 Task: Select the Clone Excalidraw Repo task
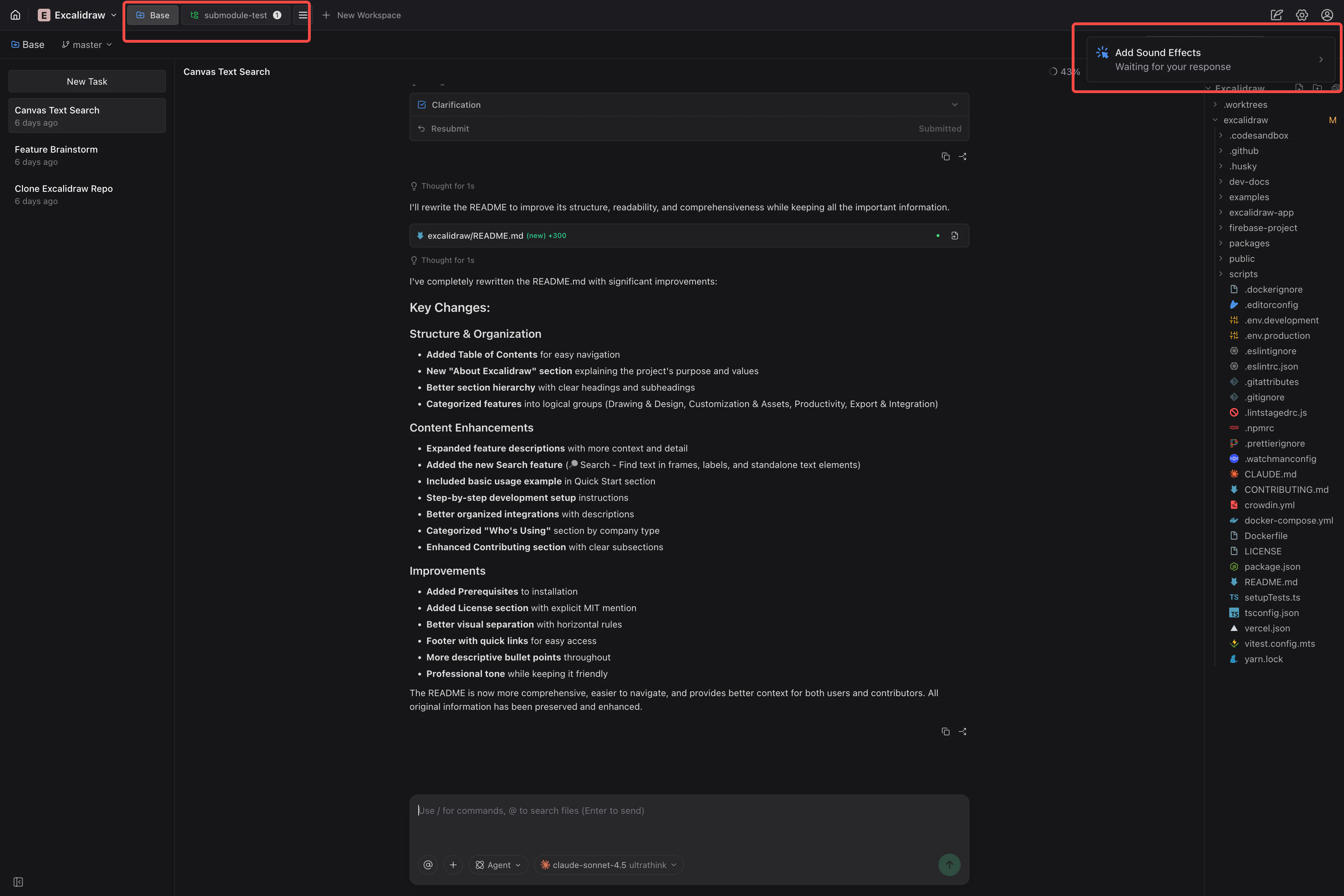coord(87,194)
